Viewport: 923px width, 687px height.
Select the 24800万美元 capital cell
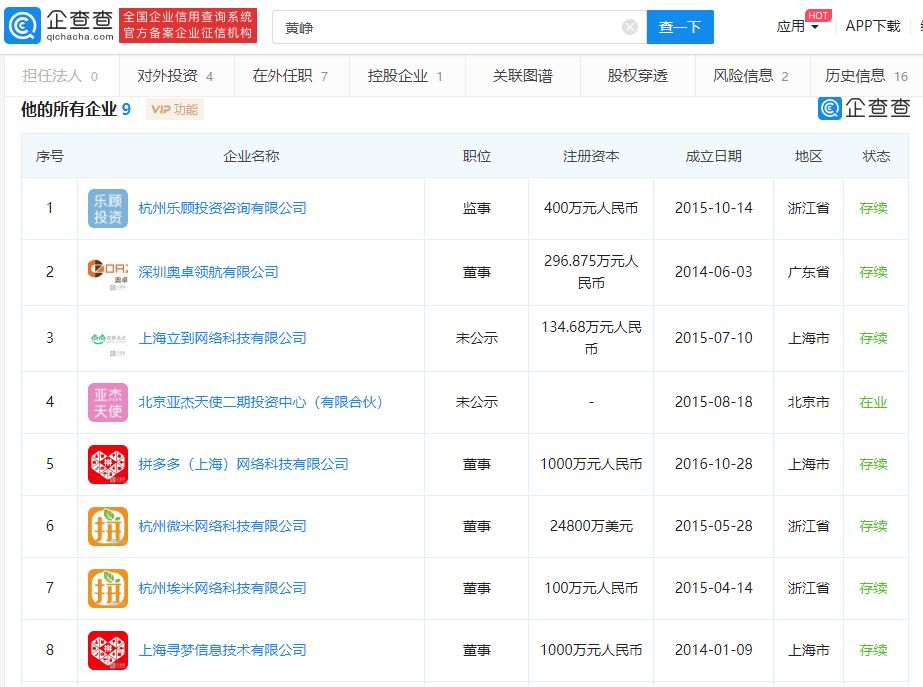(591, 526)
